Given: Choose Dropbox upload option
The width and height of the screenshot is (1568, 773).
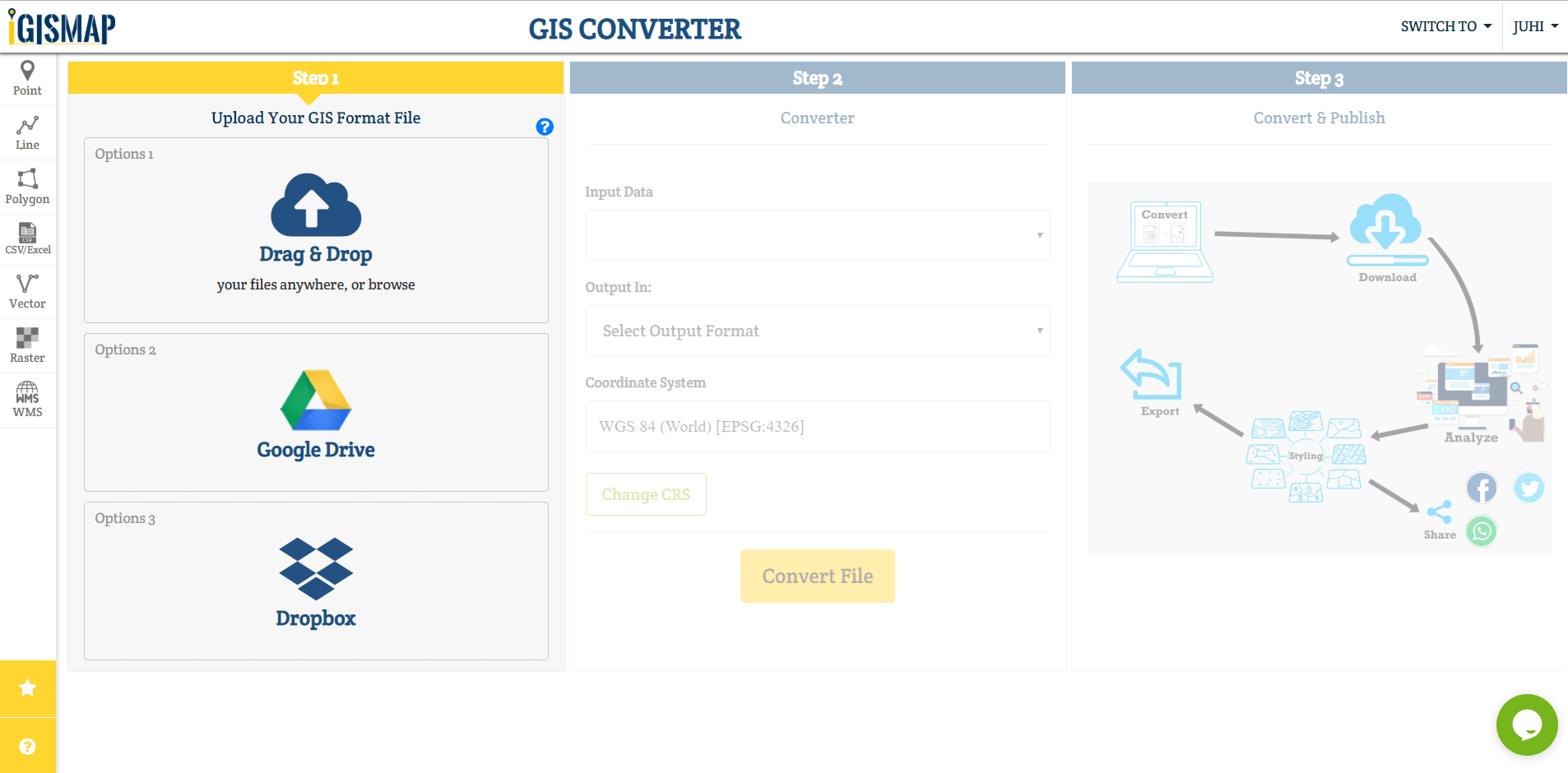Looking at the screenshot, I should coord(316,581).
